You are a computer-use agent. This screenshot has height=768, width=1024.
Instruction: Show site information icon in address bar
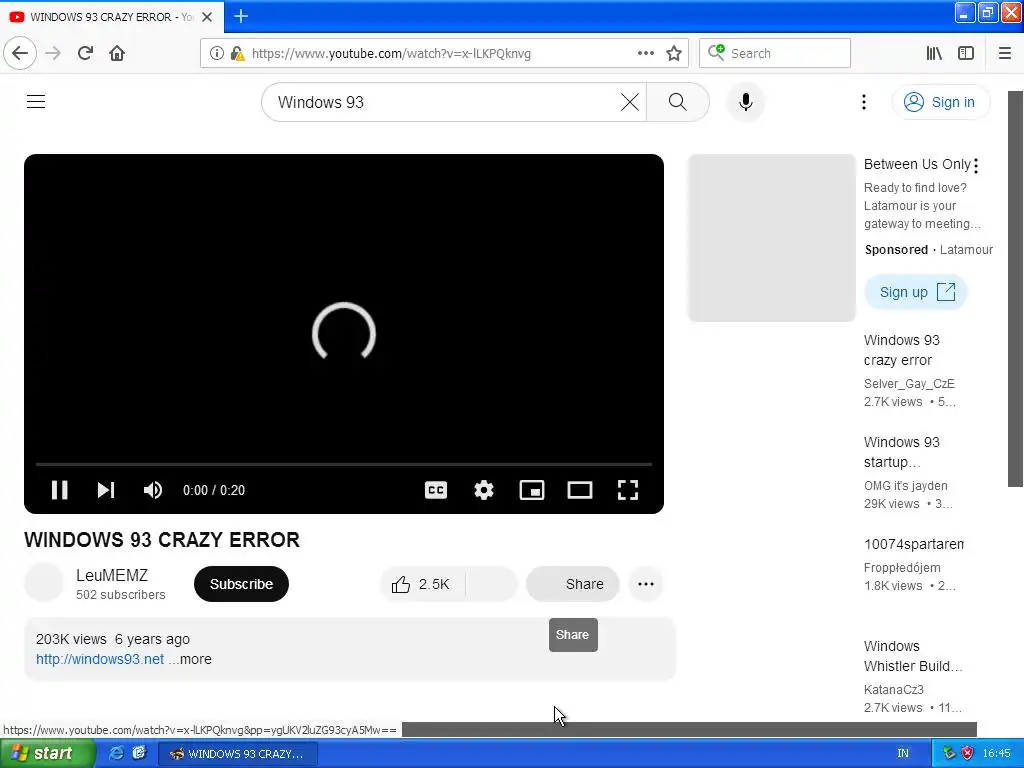point(217,53)
